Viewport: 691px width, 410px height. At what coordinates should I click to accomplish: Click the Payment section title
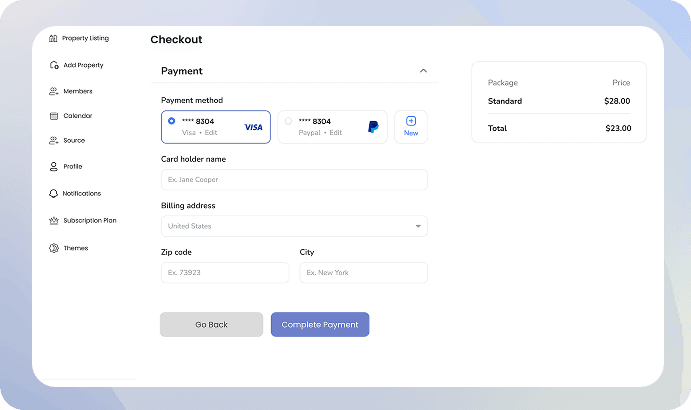pos(182,71)
